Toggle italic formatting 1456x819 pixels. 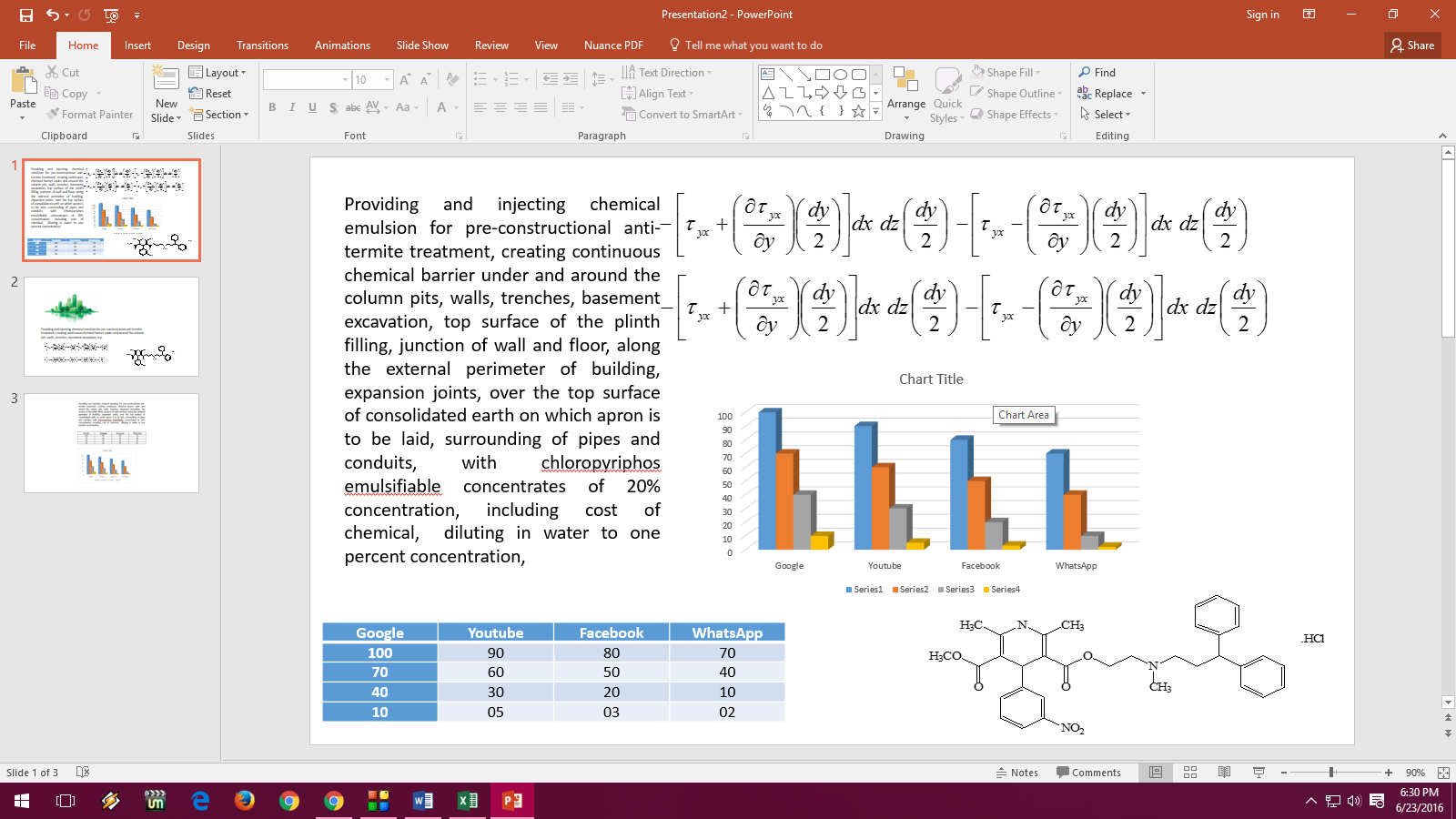click(x=291, y=106)
